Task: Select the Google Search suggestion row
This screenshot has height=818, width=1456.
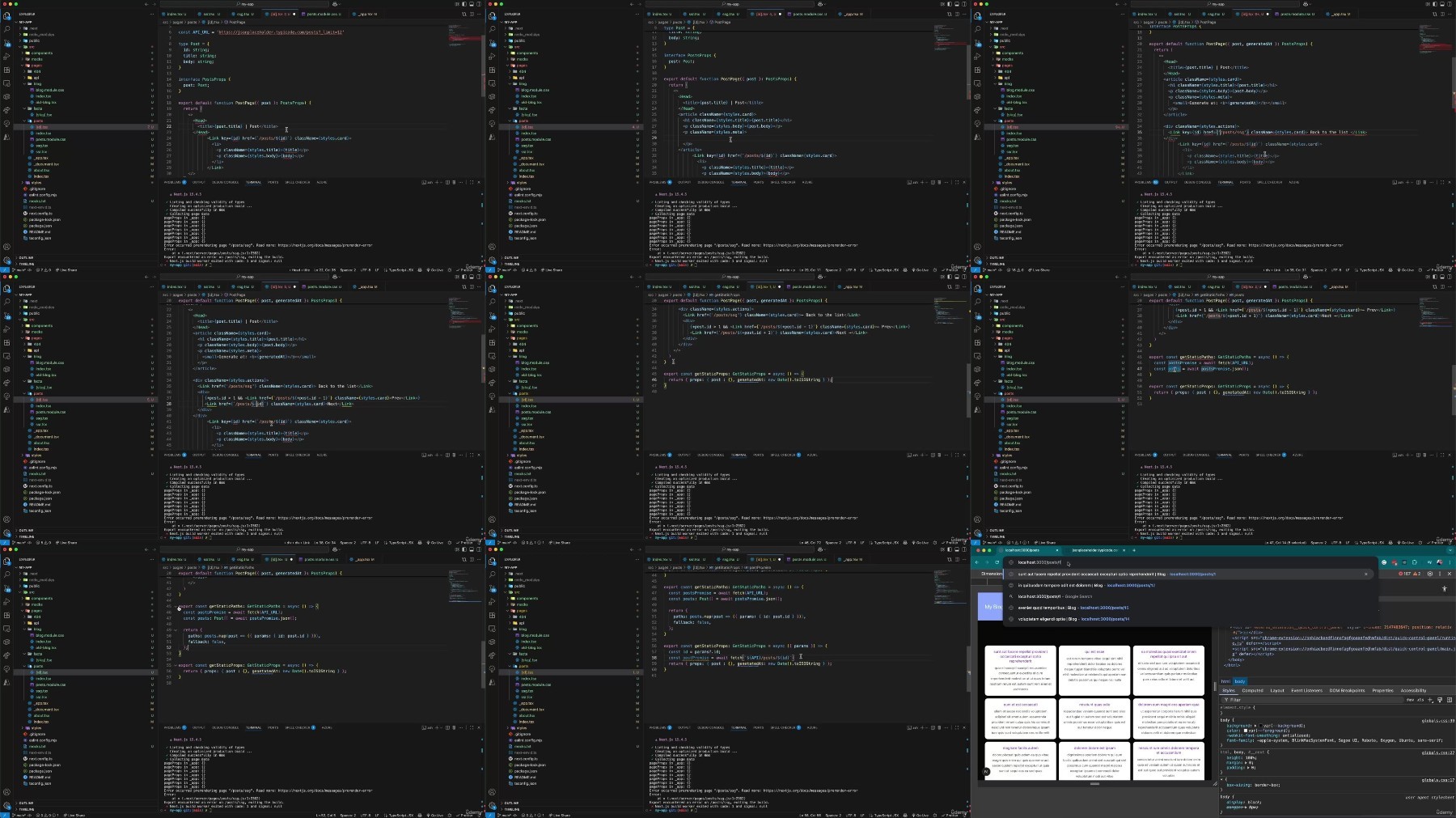Action: (1189, 596)
